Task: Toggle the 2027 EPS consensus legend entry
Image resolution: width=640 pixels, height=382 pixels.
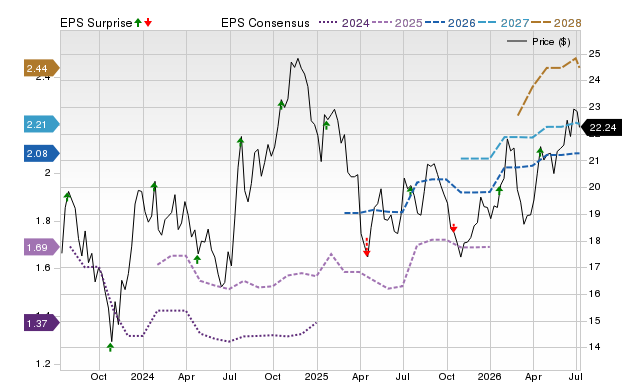Action: click(504, 23)
